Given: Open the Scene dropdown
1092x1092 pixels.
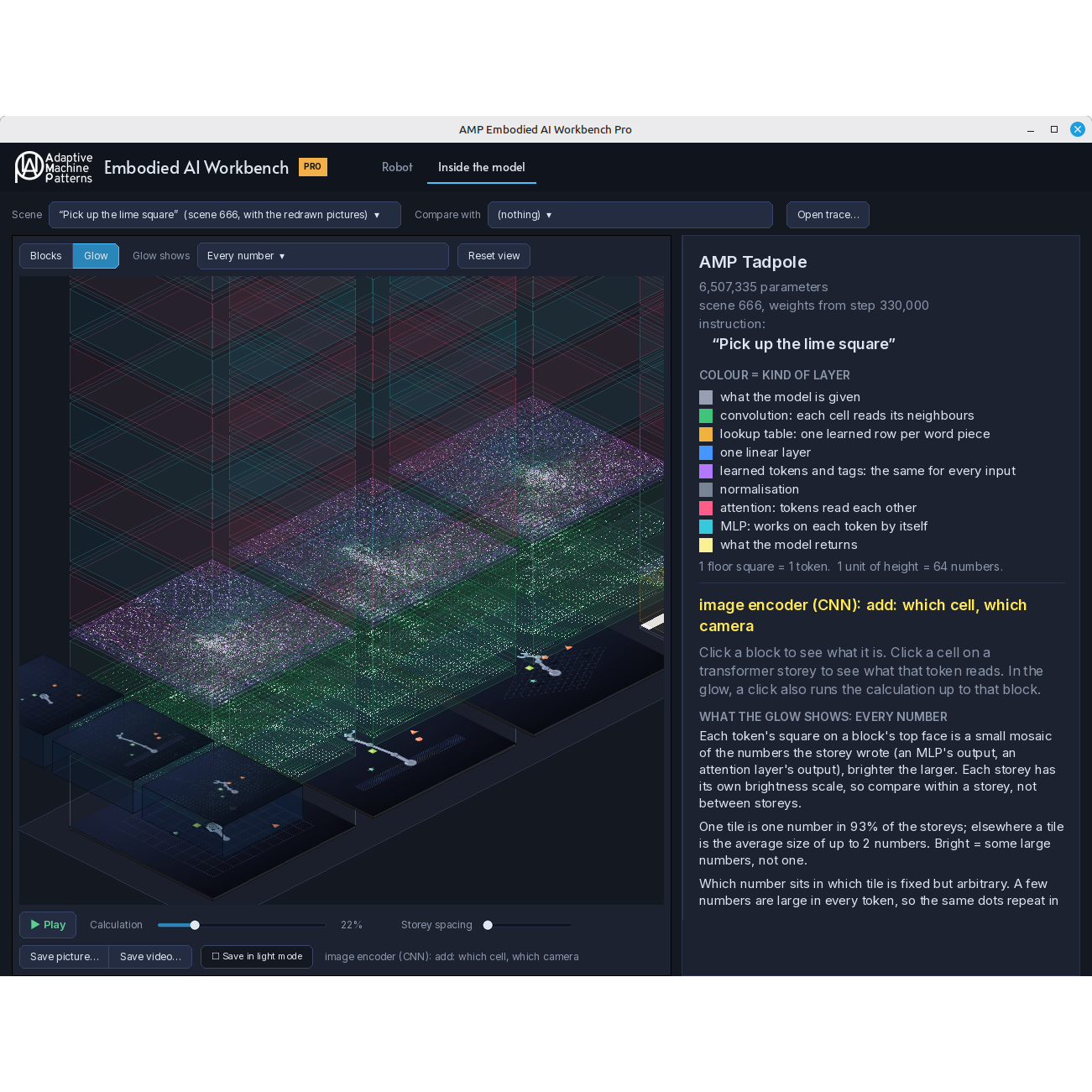Looking at the screenshot, I should point(225,215).
